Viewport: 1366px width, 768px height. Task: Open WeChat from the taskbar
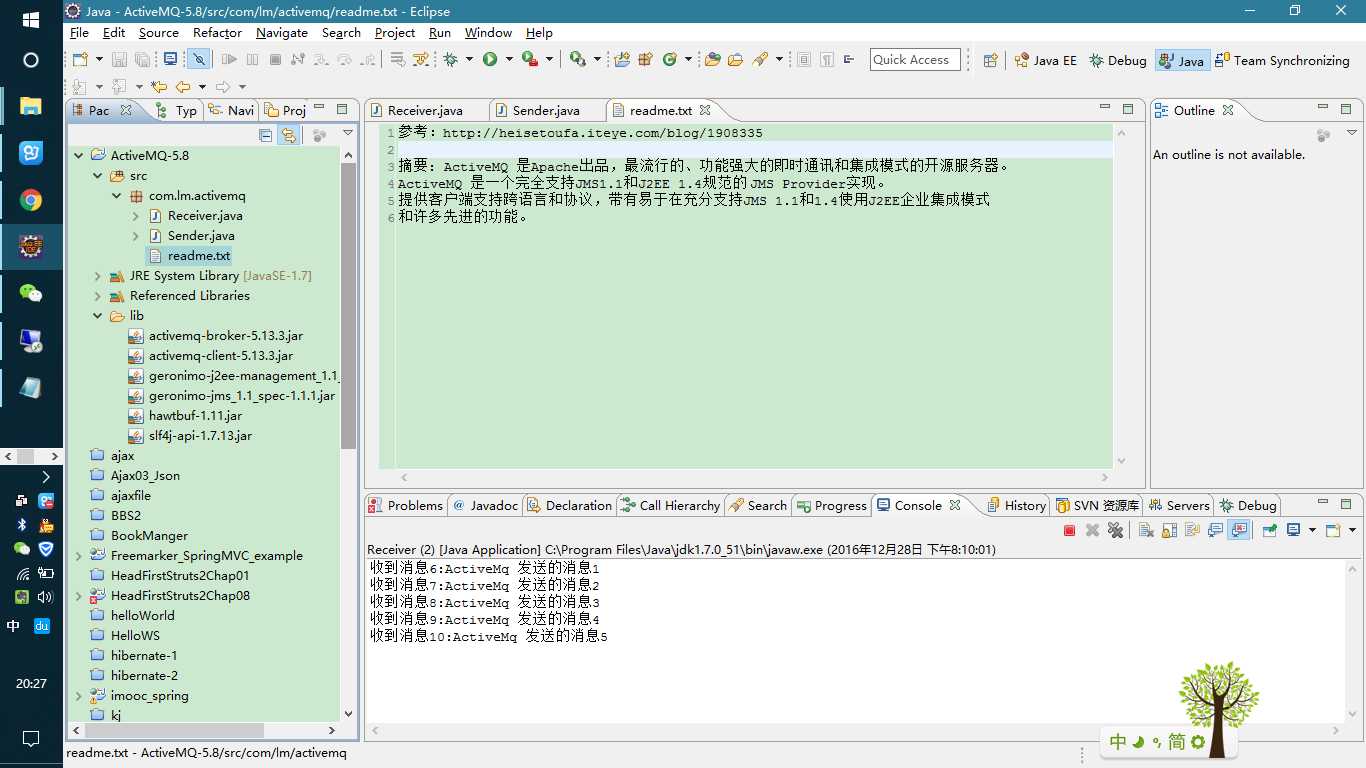31,293
